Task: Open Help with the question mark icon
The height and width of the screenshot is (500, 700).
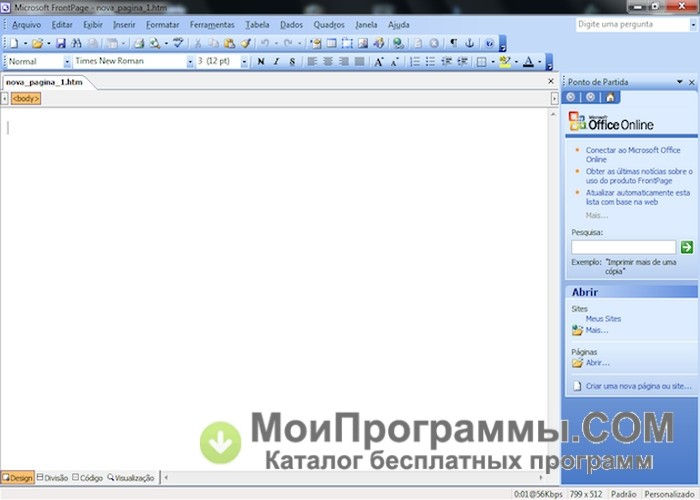Action: pyautogui.click(x=489, y=43)
